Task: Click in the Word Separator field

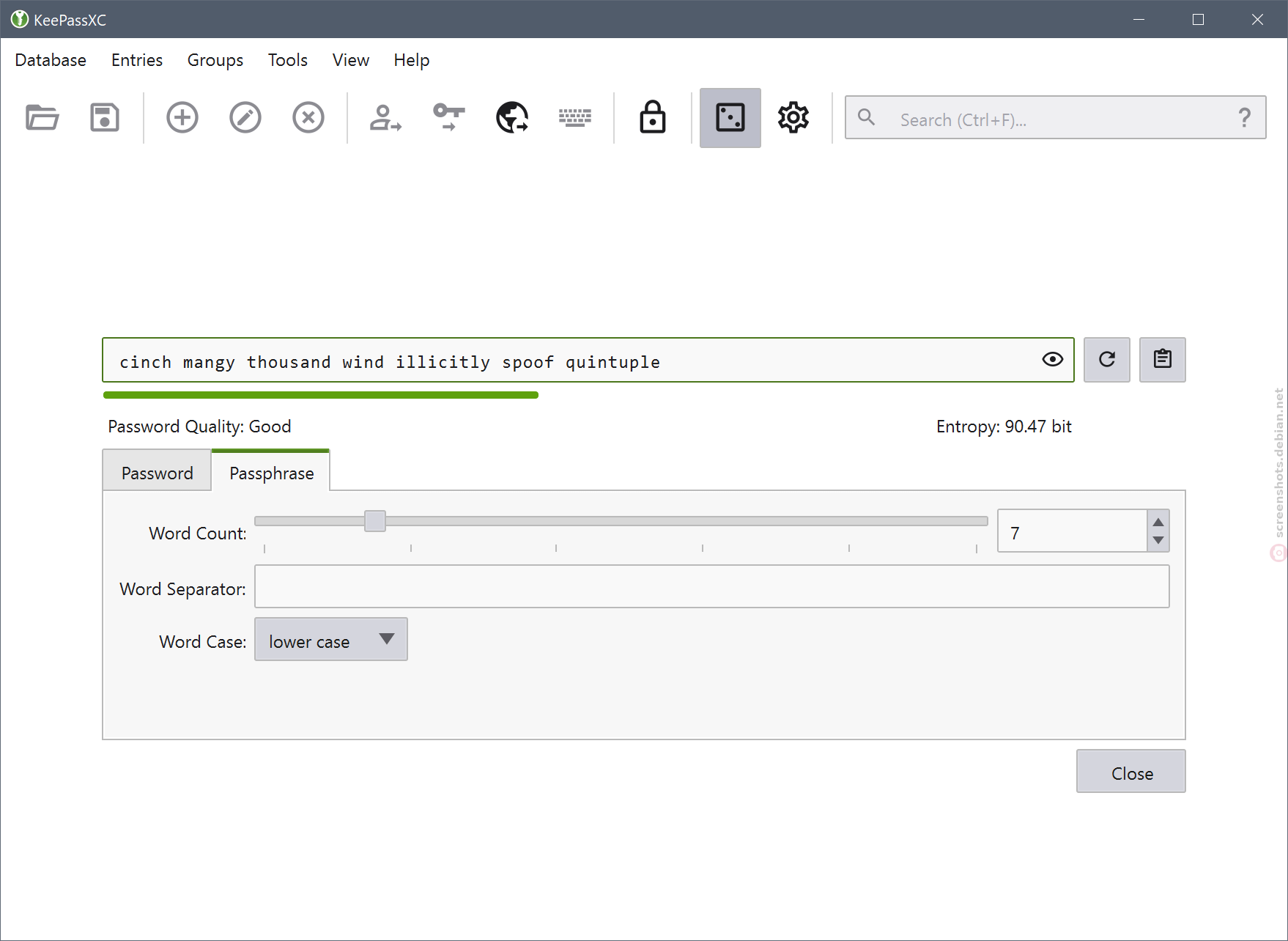Action: [712, 586]
